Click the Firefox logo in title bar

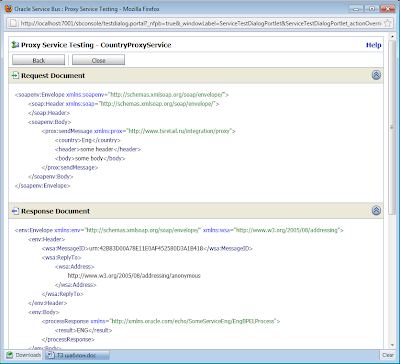[9, 9]
